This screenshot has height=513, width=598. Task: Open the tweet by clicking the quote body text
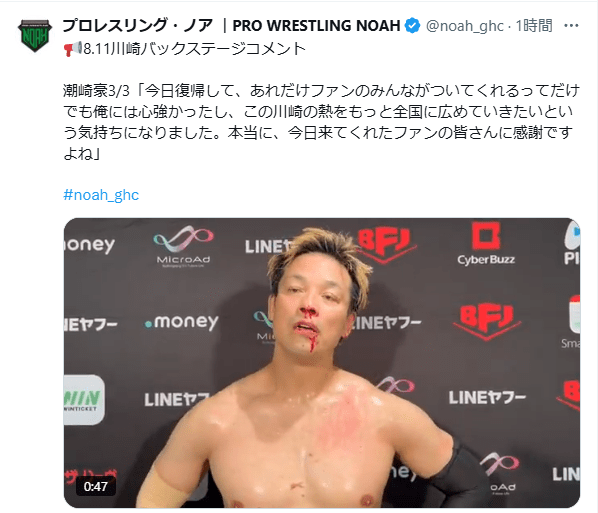[x=322, y=122]
